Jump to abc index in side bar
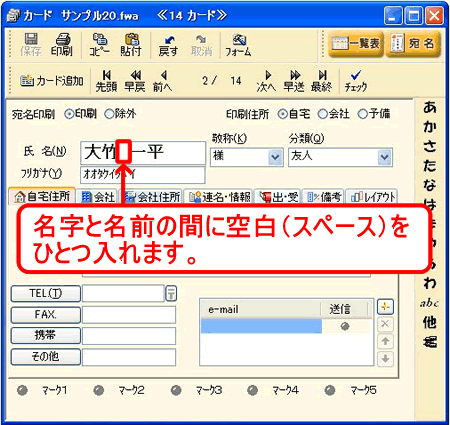This screenshot has width=450, height=425. point(430,303)
